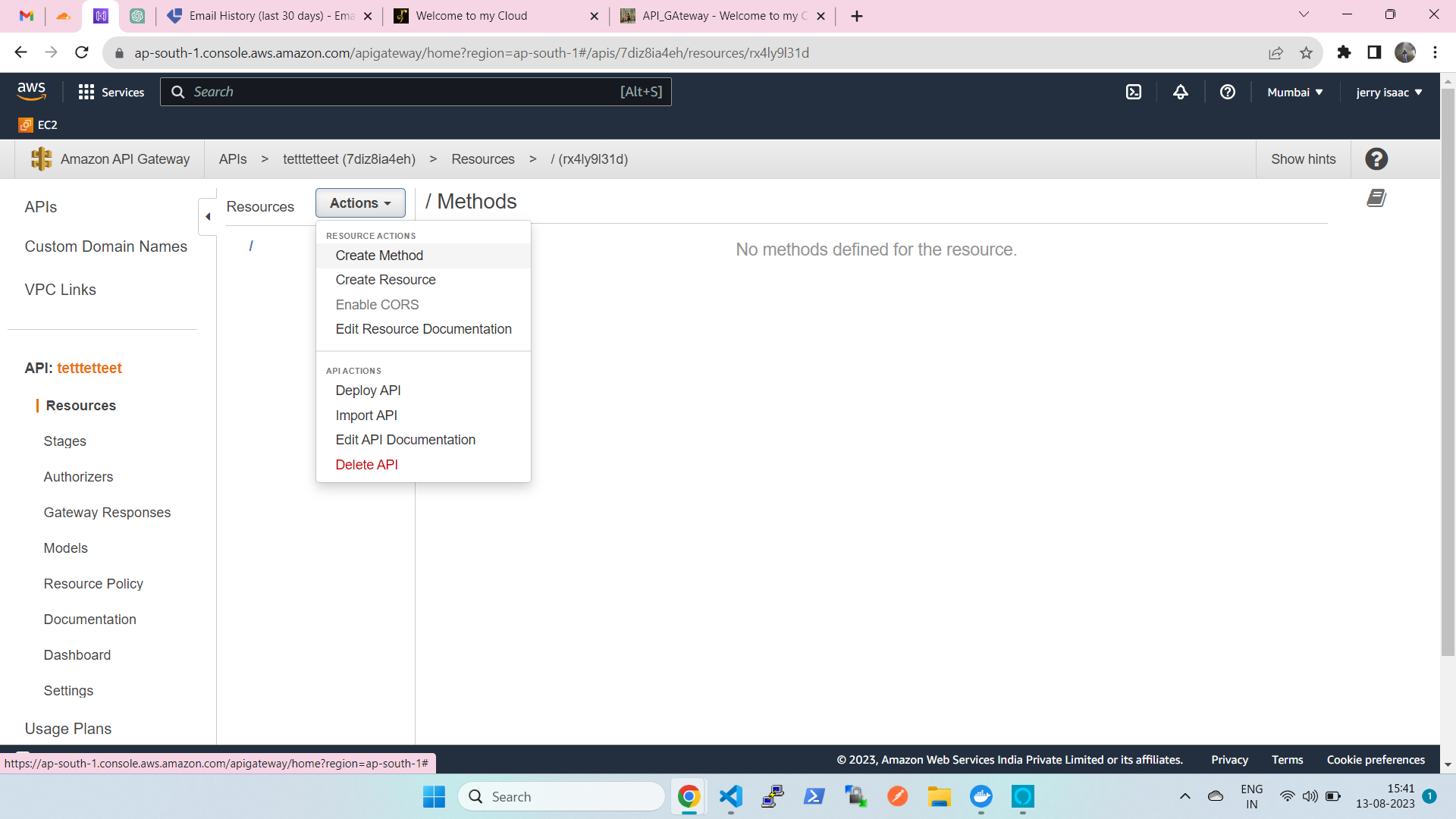Click the documentation book icon
The width and height of the screenshot is (1456, 819).
coord(1376,199)
